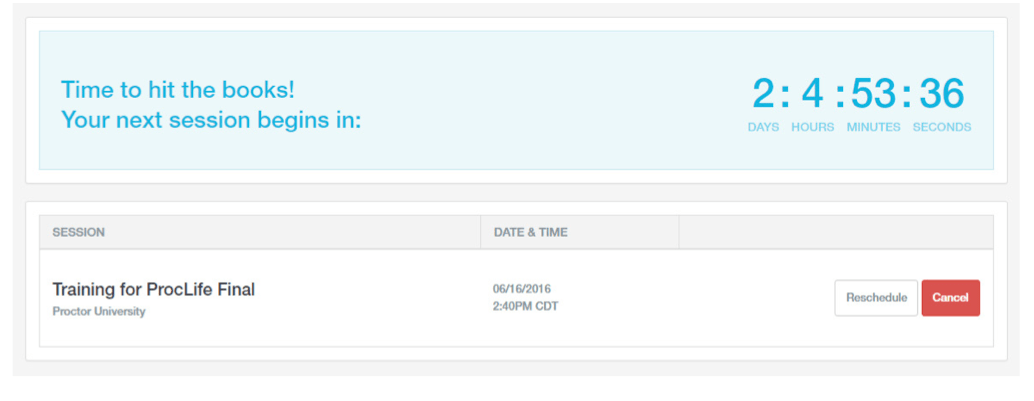Cancel the Training for ProcLife Final session
The height and width of the screenshot is (401, 1034).
click(950, 298)
